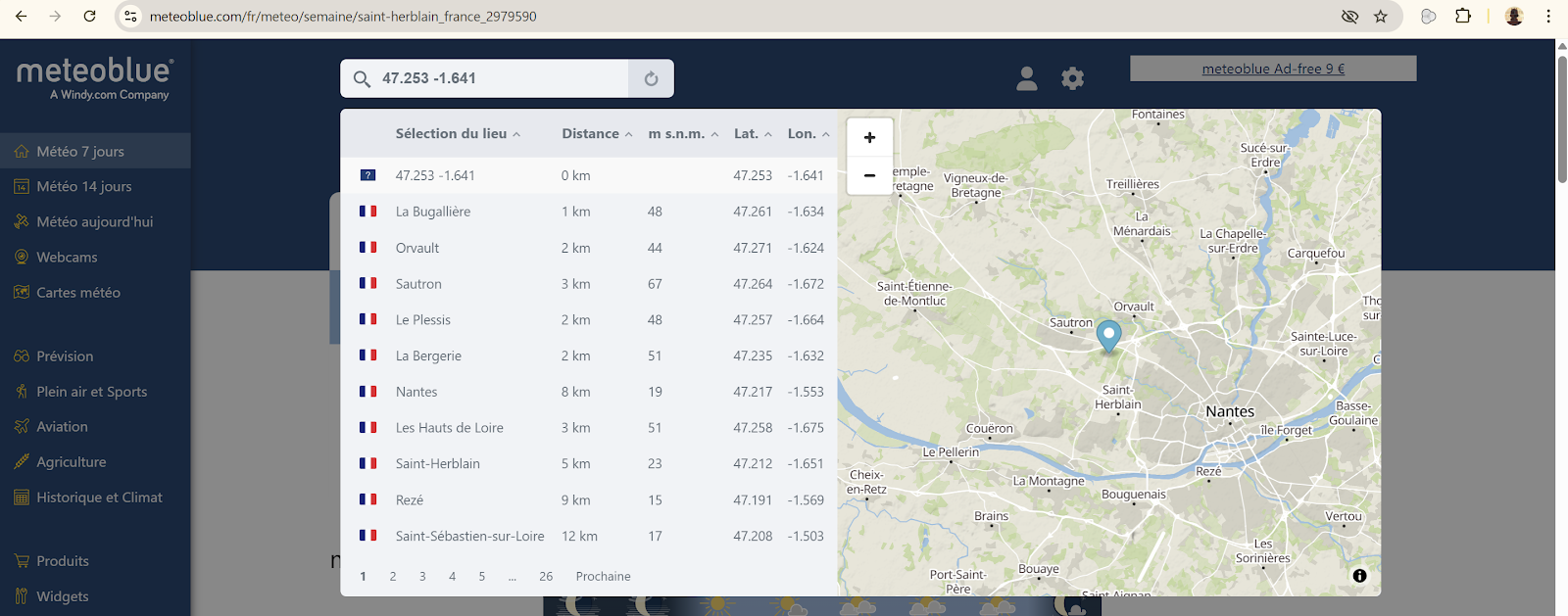The width and height of the screenshot is (1568, 616).
Task: Open the Chrome three-dot menu
Action: pos(1548,17)
